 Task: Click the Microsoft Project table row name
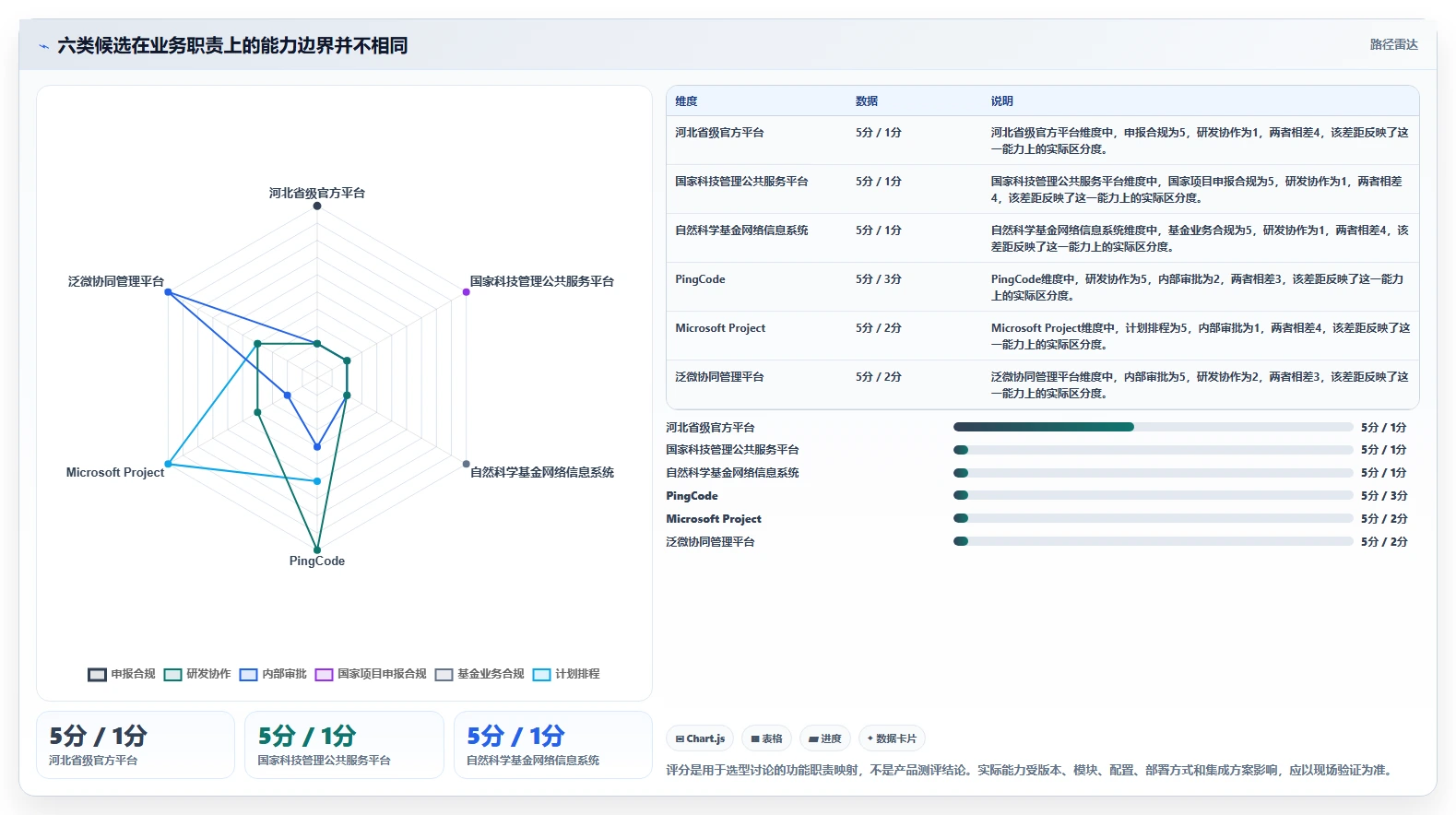pos(720,328)
